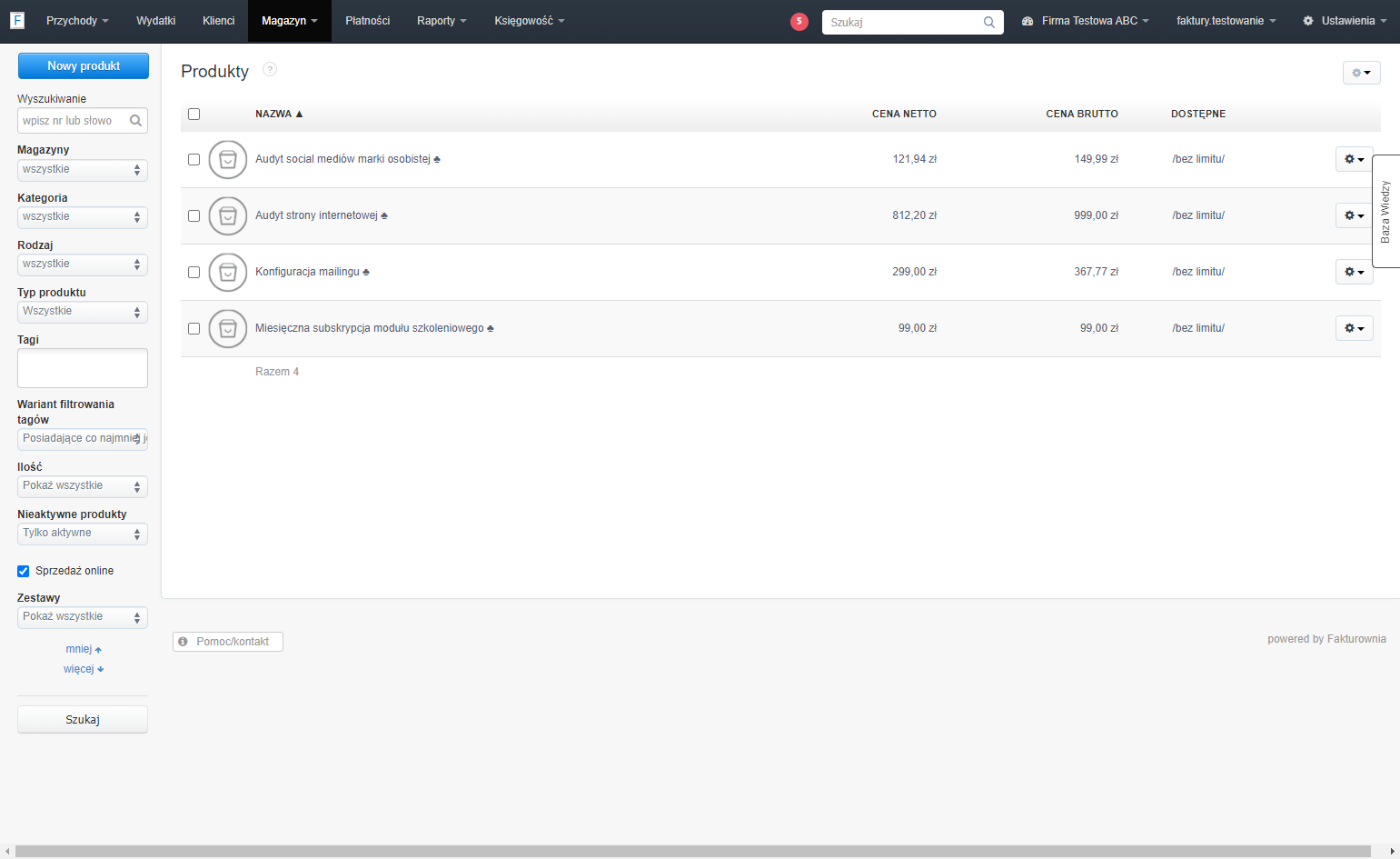Open the red notifications badge showing 5
1400x859 pixels.
[799, 22]
